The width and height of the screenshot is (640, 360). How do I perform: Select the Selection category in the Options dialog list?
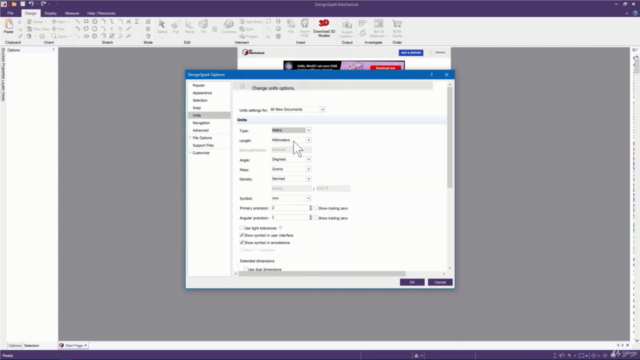coord(200,100)
